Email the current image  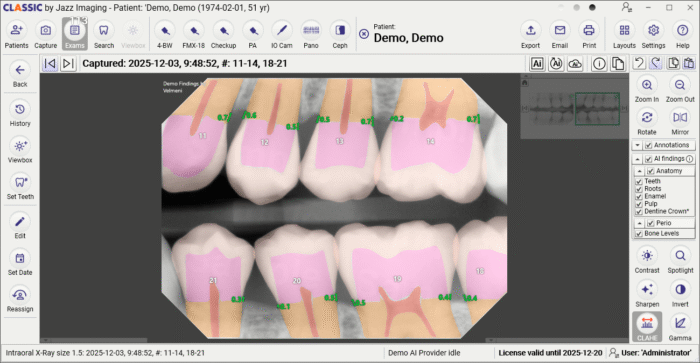coord(559,35)
